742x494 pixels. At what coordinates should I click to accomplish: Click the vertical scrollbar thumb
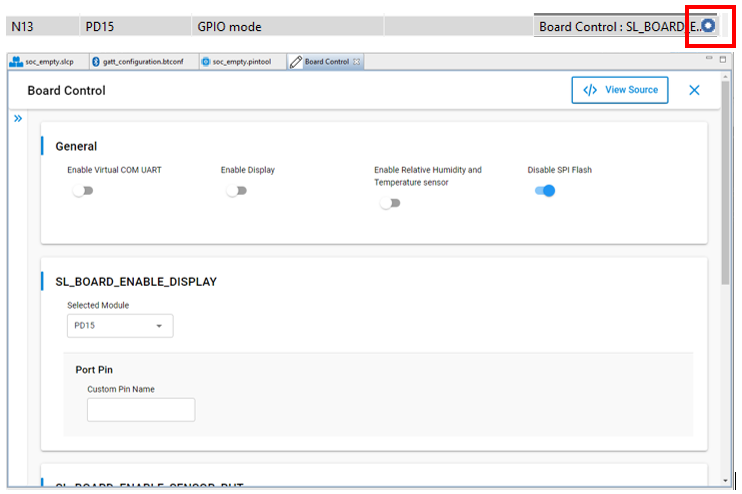point(725,183)
